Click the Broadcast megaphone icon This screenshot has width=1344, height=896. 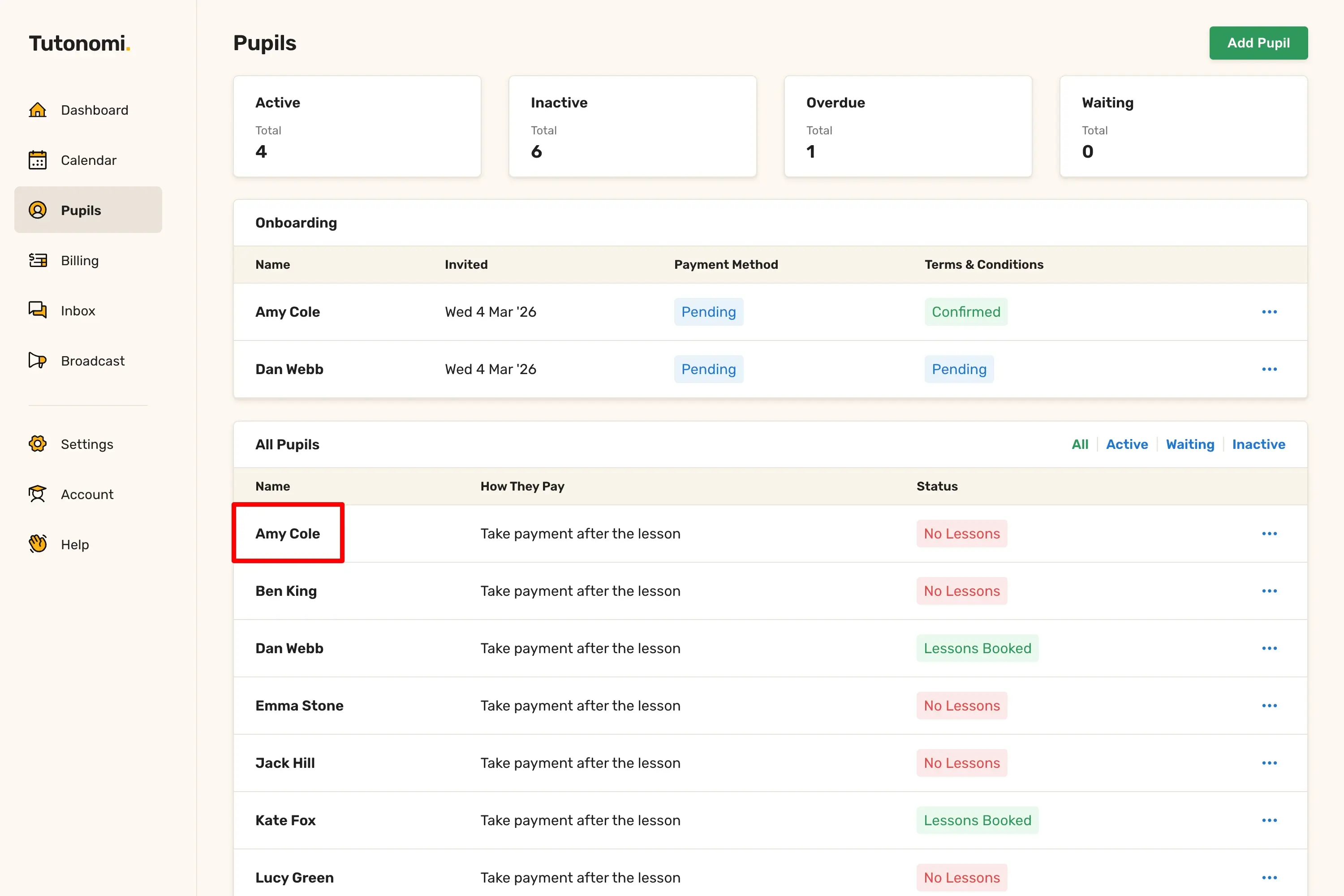[38, 361]
